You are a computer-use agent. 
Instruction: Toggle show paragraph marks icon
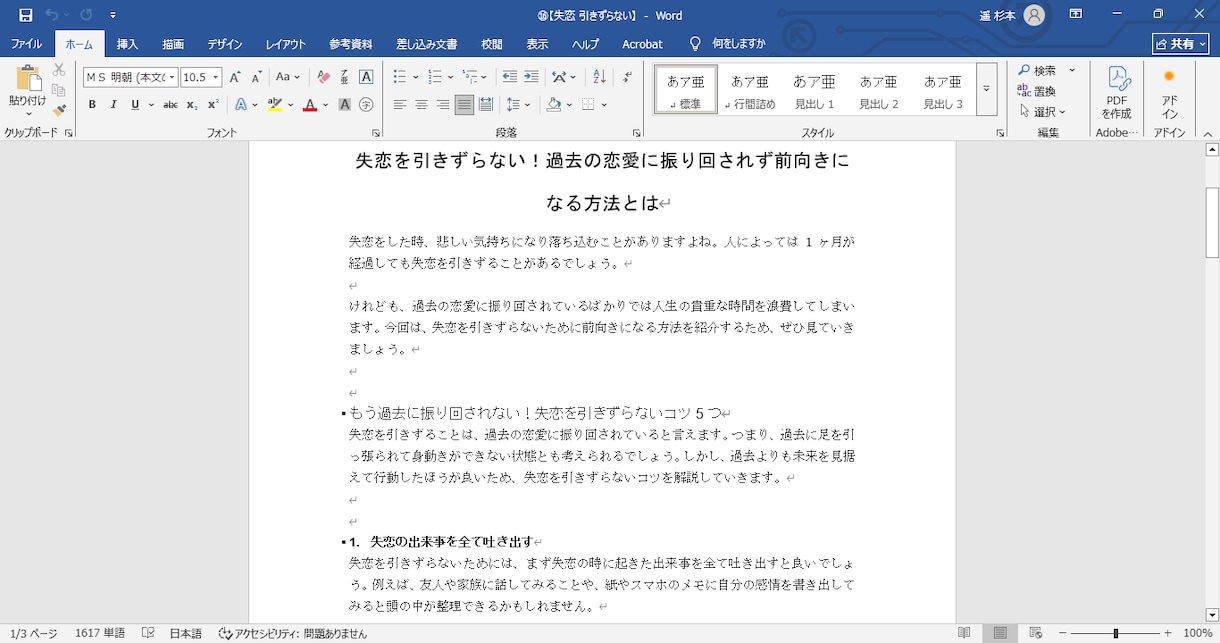[627, 77]
